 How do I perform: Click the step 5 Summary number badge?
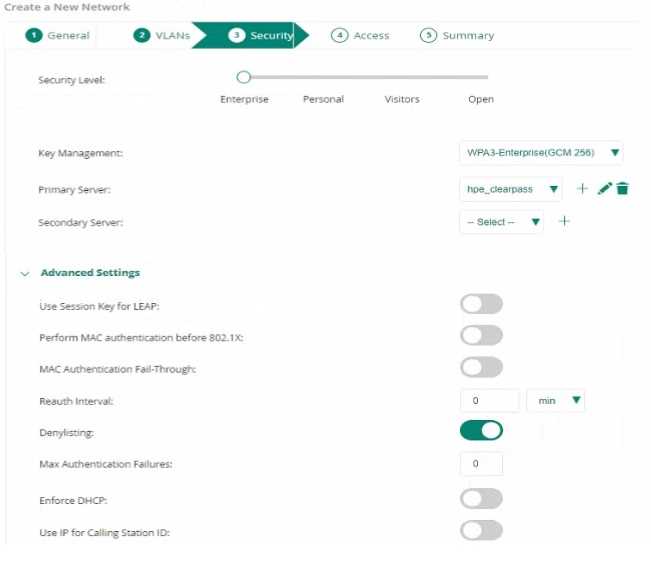(428, 35)
